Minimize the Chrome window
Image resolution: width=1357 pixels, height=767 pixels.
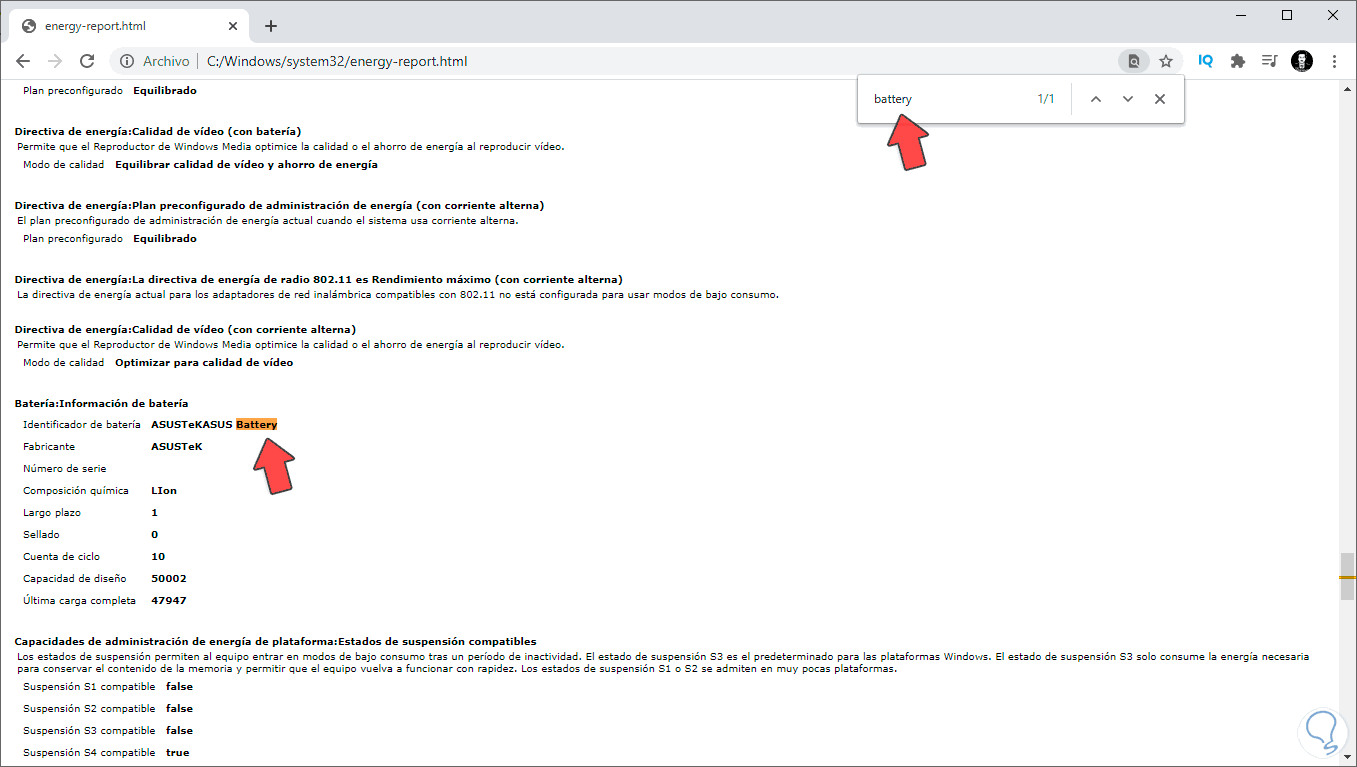pos(1241,15)
